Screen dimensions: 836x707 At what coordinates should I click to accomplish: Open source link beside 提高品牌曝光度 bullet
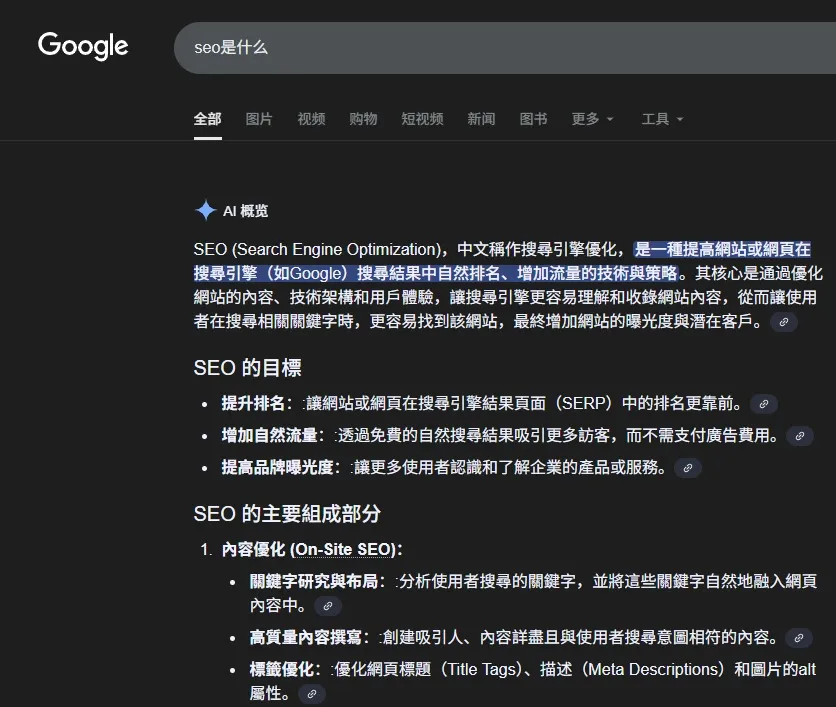tap(688, 468)
